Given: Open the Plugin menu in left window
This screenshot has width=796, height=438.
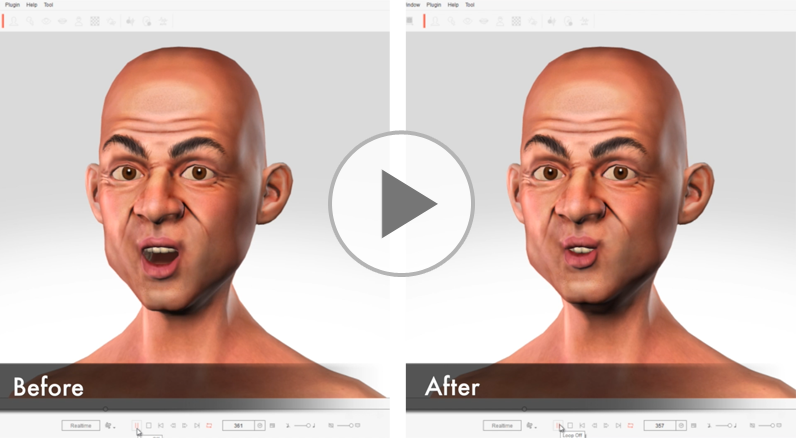Looking at the screenshot, I should [x=12, y=5].
